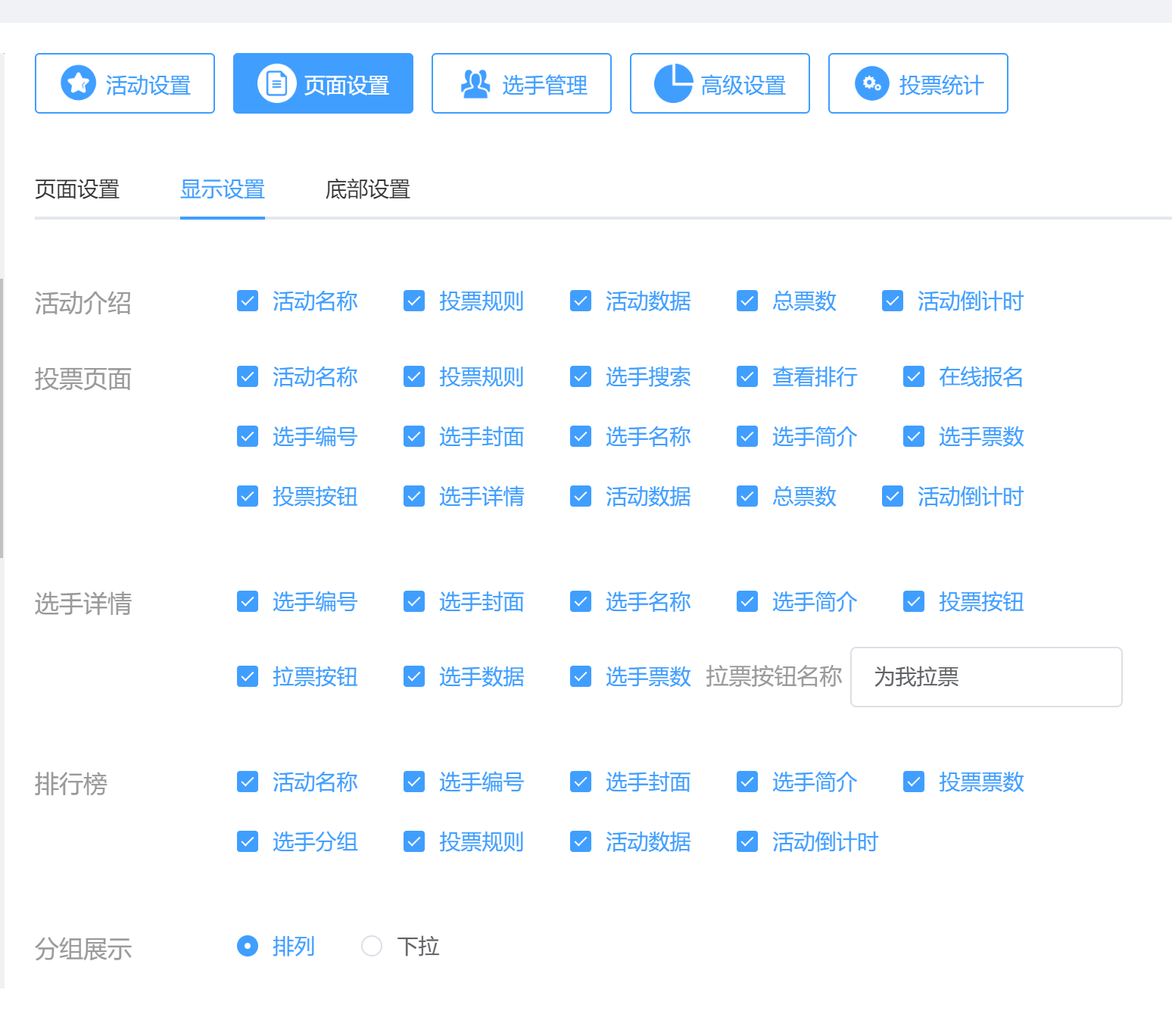Screen dimensions: 1172x1036
Task: Open the 选手管理 section
Action: (522, 83)
